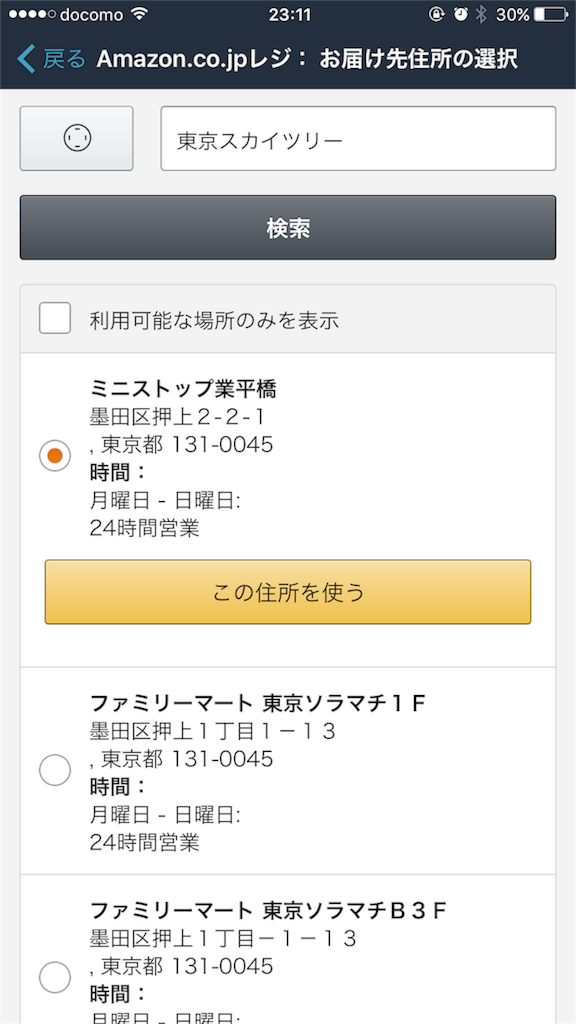Tap the cellular signal strength dots
This screenshot has width=576, height=1024.
pos(32,14)
